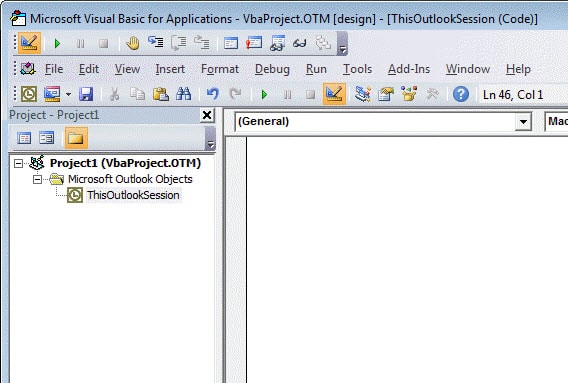Screen dimensions: 568x383
Task: Click View Object in Project panel
Action: (x=47, y=138)
